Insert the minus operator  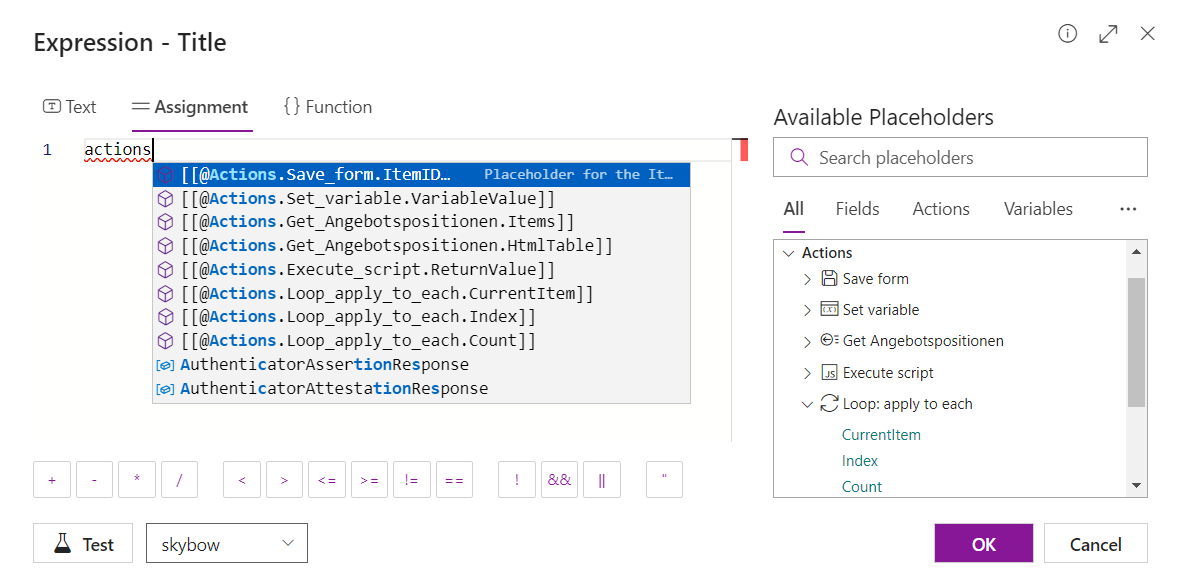tap(94, 480)
